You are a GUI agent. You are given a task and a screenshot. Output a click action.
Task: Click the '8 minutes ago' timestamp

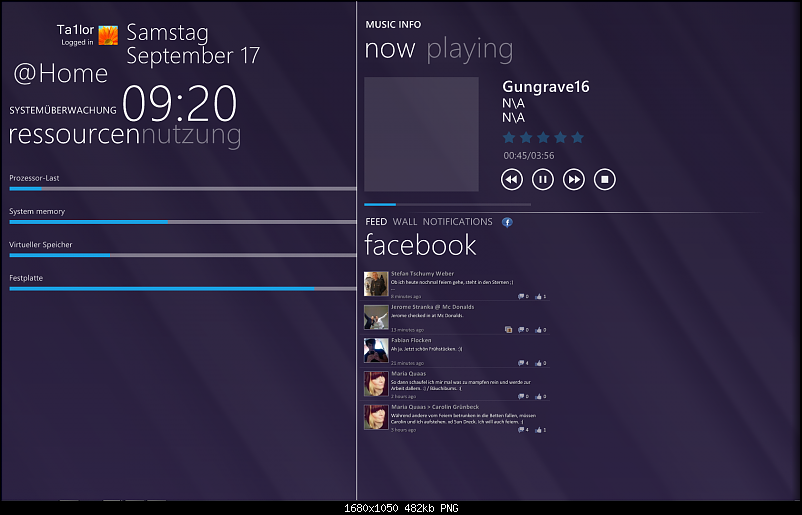point(406,297)
